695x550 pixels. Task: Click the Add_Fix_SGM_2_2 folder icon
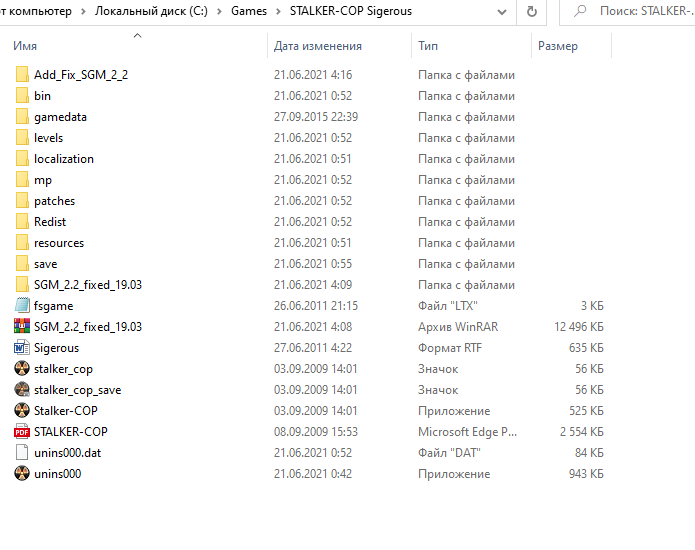pos(22,74)
